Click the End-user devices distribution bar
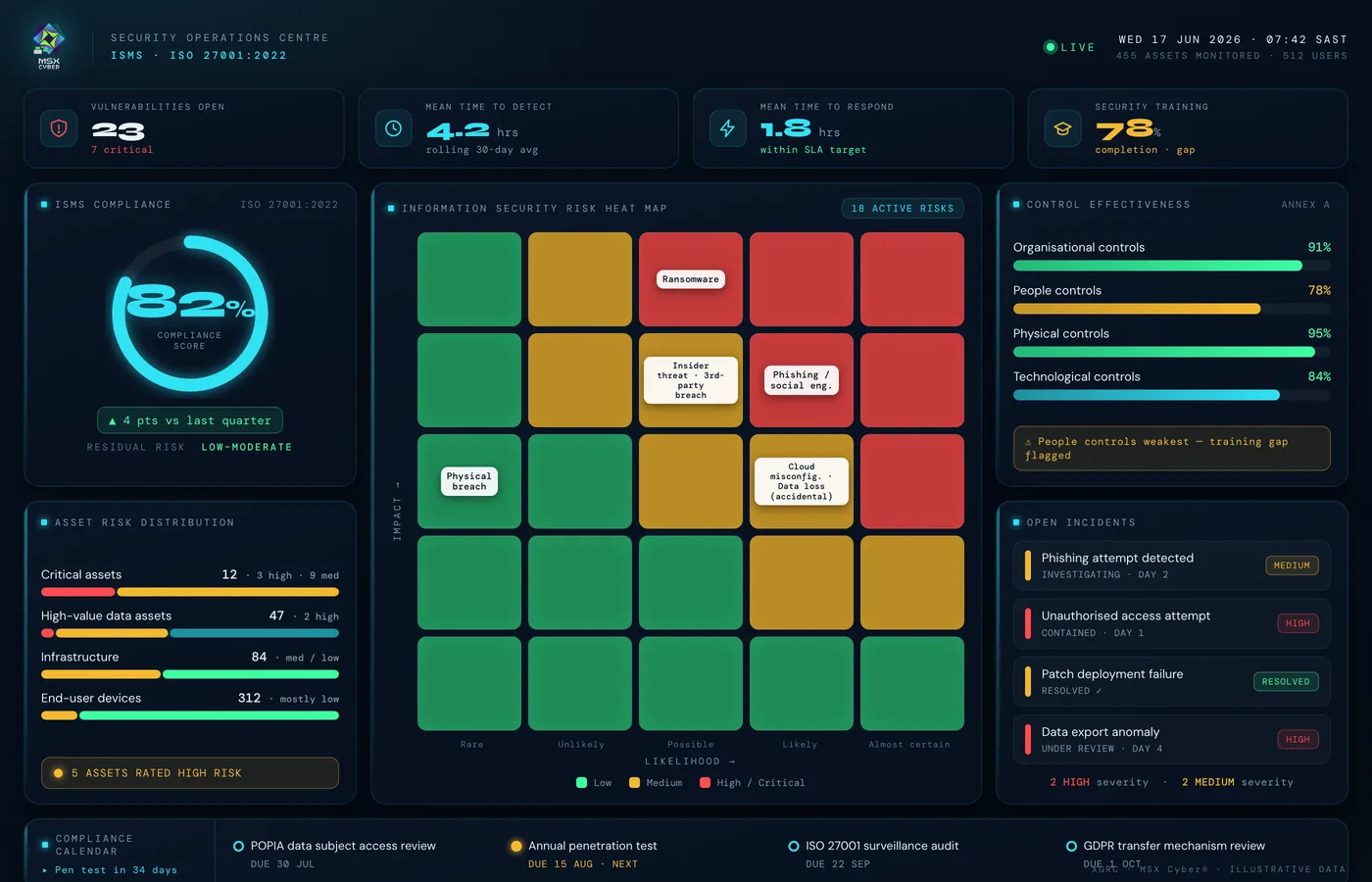The height and width of the screenshot is (882, 1372). (190, 715)
